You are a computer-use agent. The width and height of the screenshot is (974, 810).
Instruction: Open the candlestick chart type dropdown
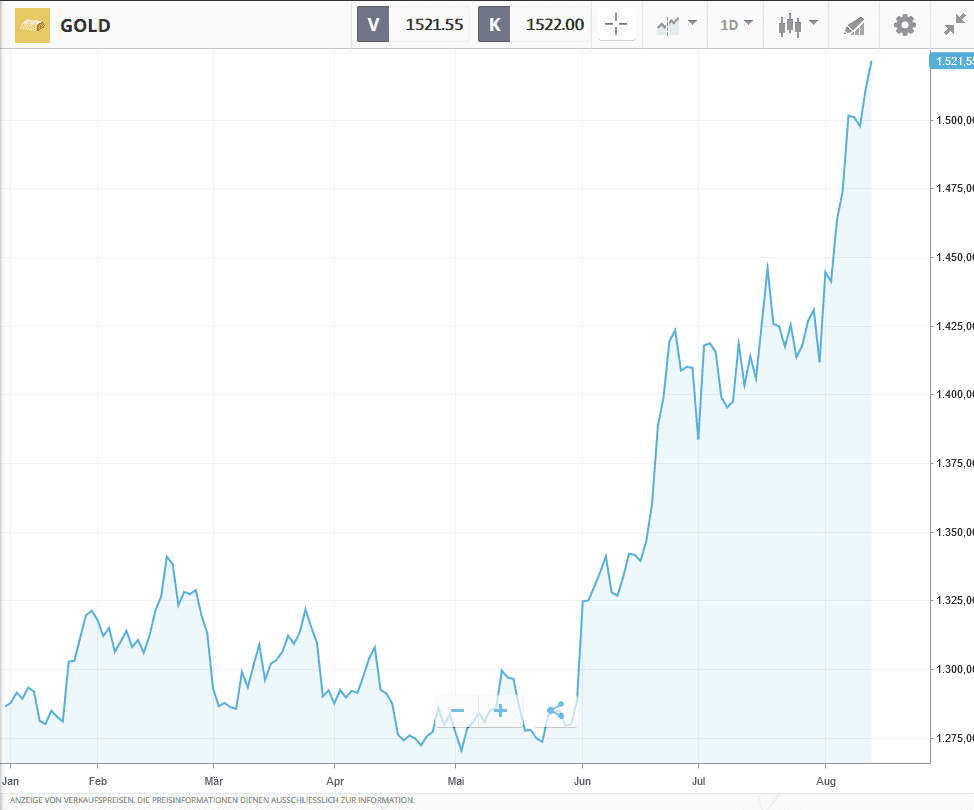tap(798, 24)
